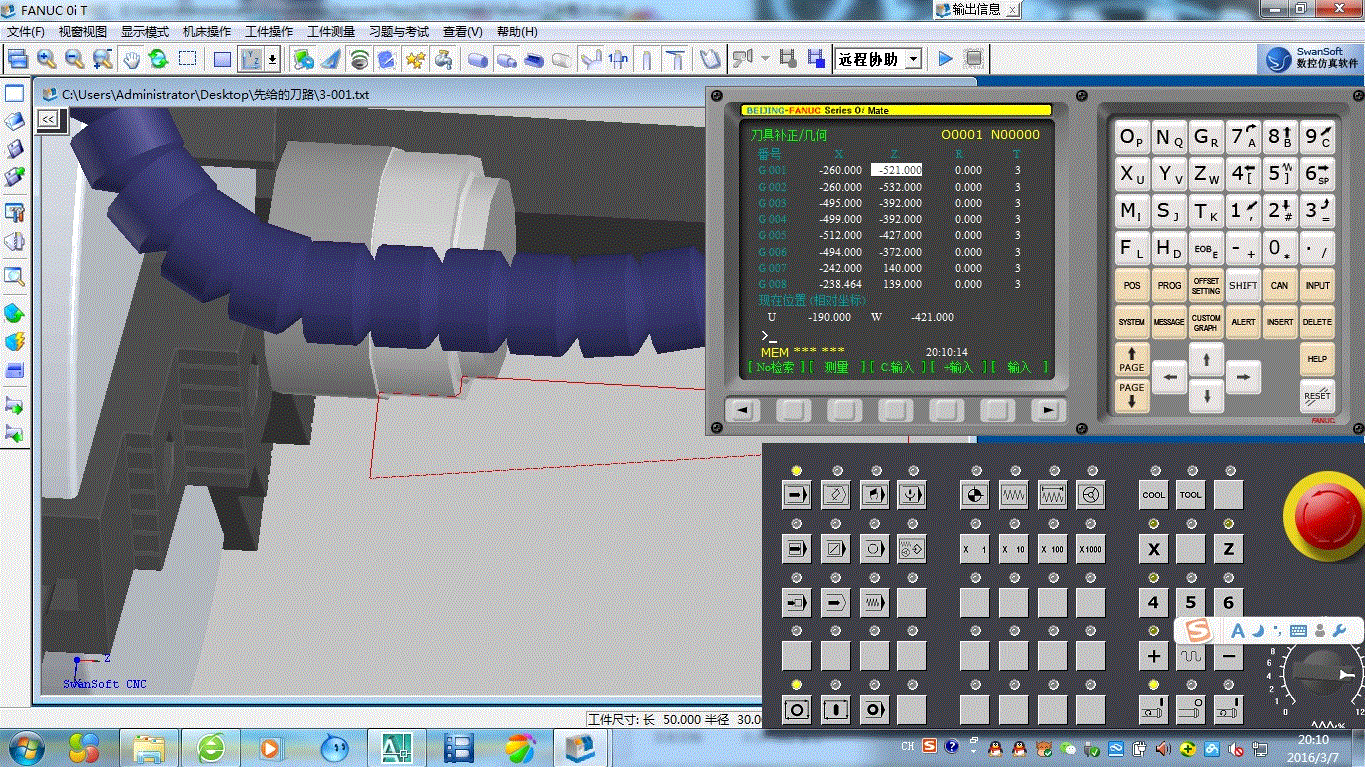The height and width of the screenshot is (767, 1365).
Task: Click the rapid traverse wave button
Action: [x=1190, y=657]
